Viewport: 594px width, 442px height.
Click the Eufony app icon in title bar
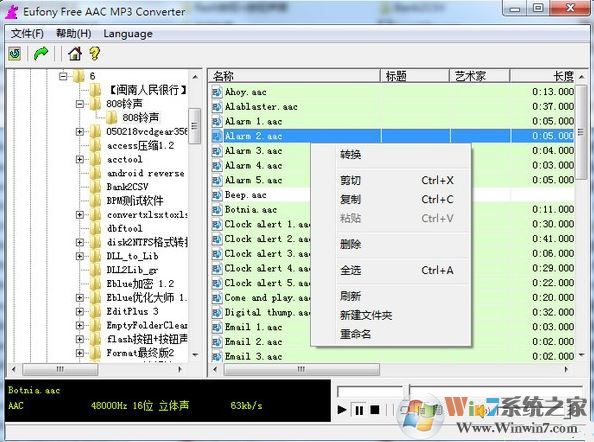coord(12,12)
